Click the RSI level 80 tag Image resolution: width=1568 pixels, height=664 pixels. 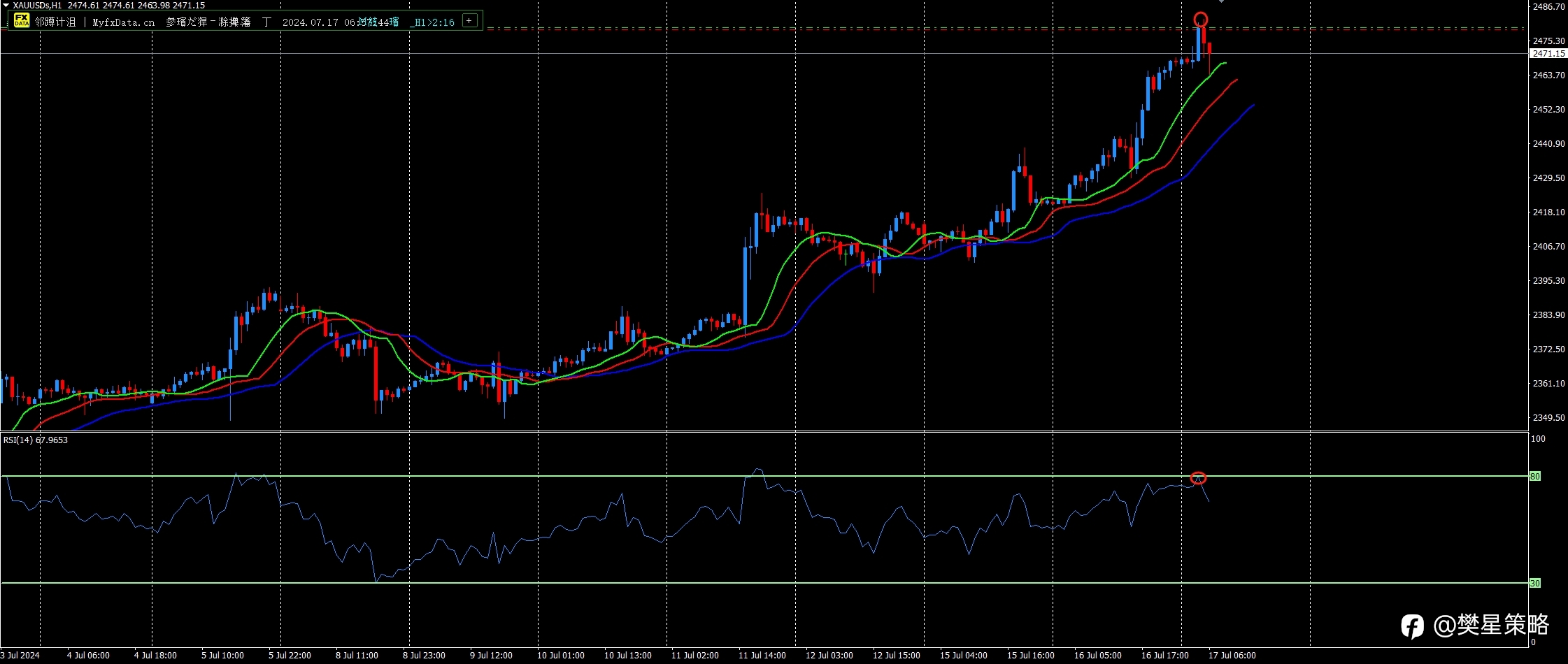[x=1535, y=476]
